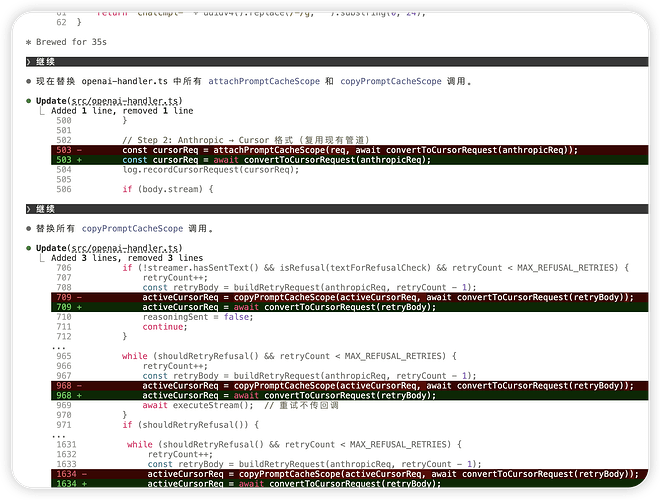Screen dimensions: 660x500
Task: Click the green bullet of first Update
Action: [29, 101]
